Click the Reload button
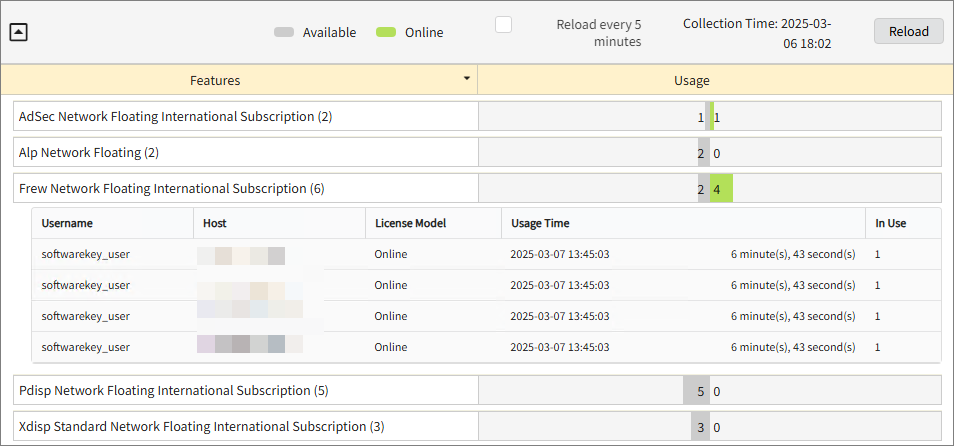This screenshot has width=954, height=446. click(908, 32)
